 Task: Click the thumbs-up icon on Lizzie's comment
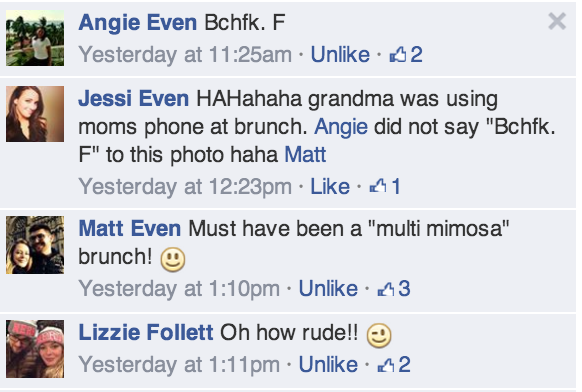(386, 364)
